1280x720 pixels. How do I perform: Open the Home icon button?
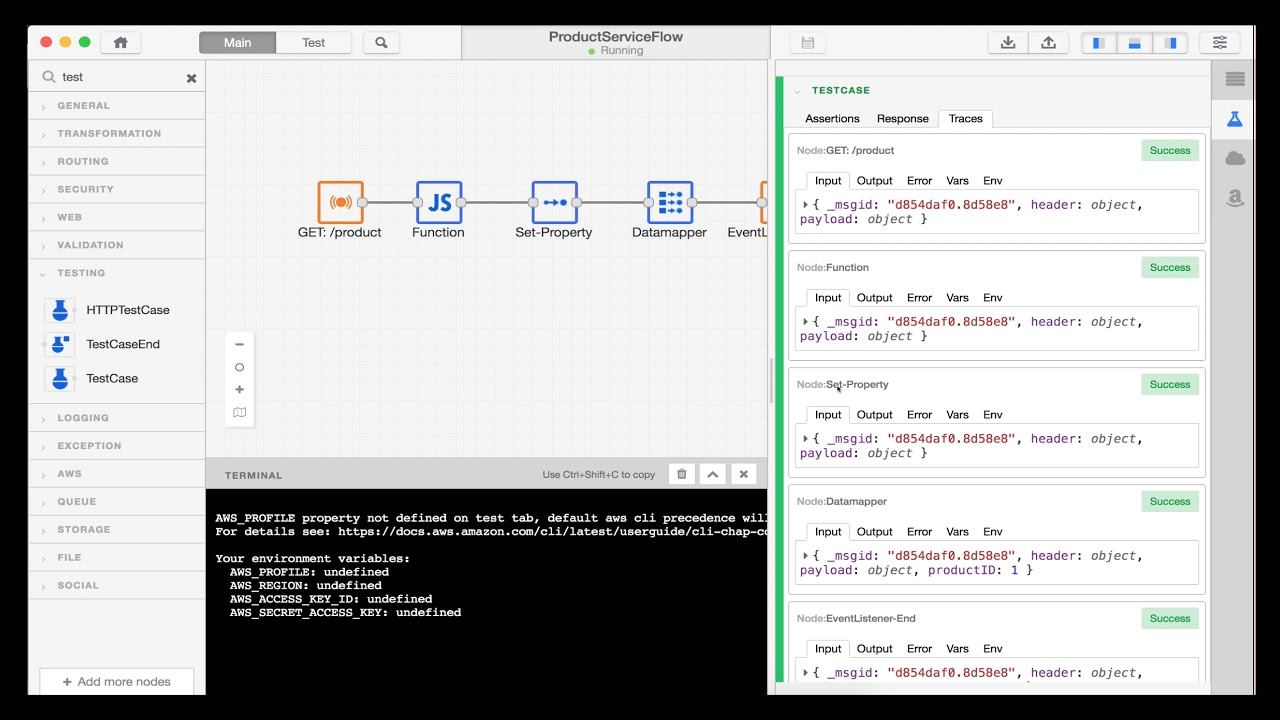click(121, 43)
